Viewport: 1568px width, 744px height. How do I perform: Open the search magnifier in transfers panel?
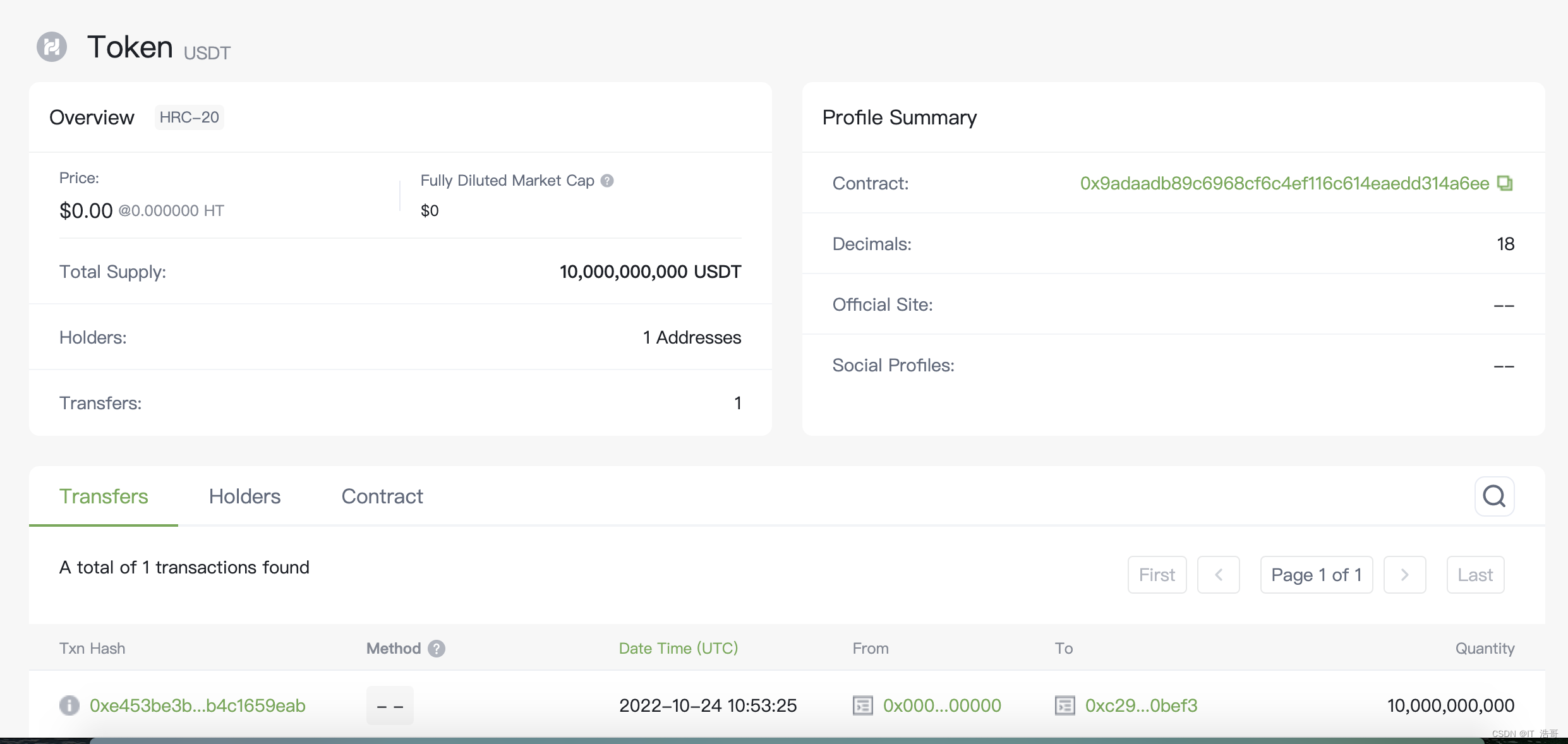(x=1494, y=496)
